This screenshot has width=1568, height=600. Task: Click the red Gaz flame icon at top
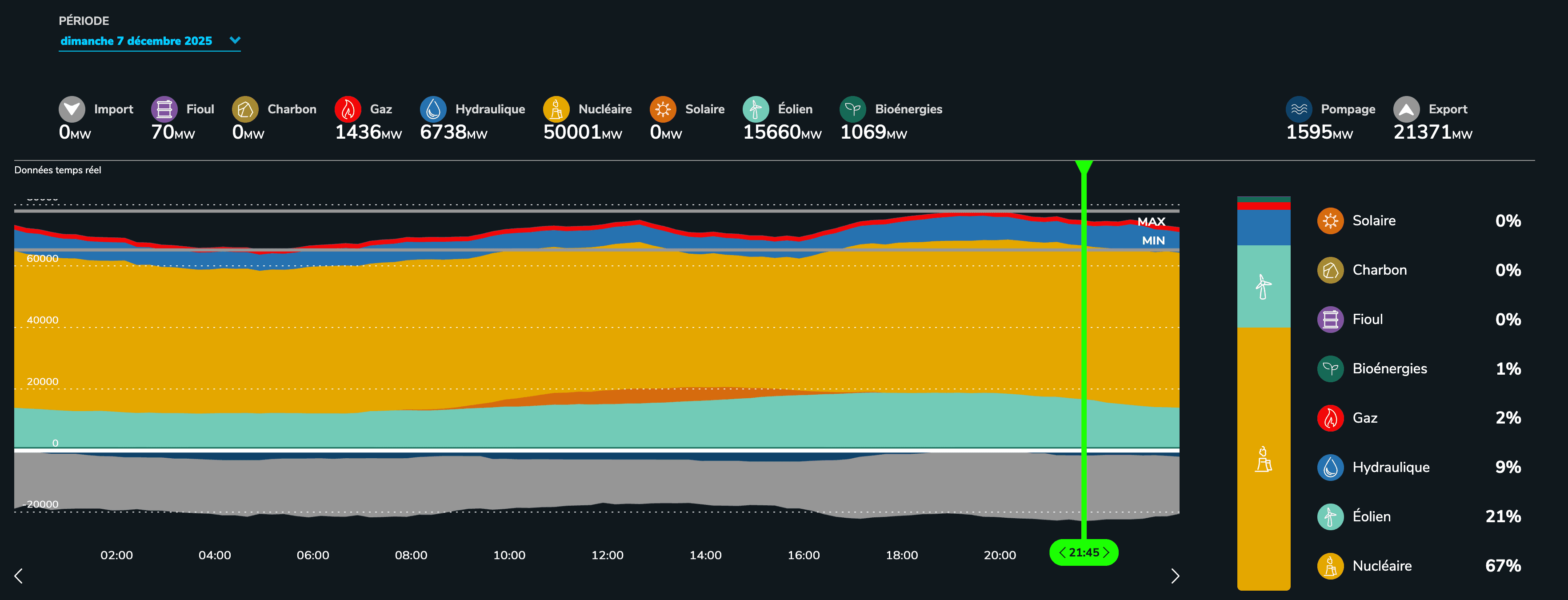point(348,109)
